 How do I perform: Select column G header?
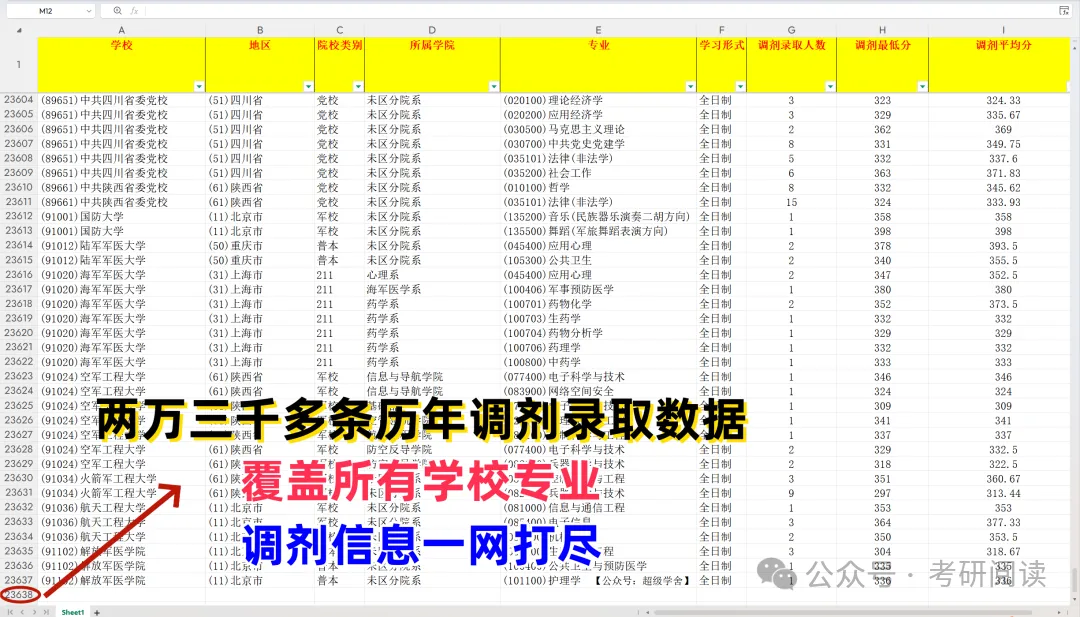791,30
